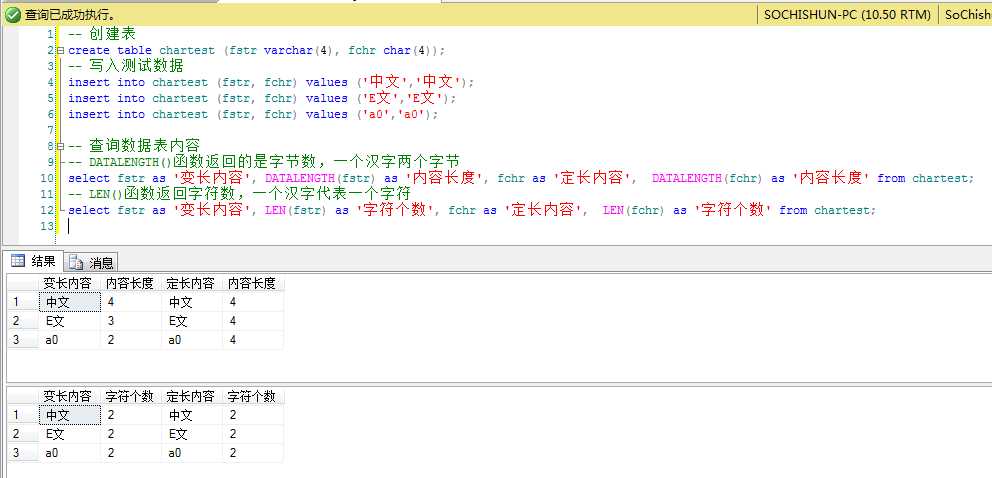Select the first 内容长度 column header after 变长内容
This screenshot has width=992, height=478.
[130, 283]
